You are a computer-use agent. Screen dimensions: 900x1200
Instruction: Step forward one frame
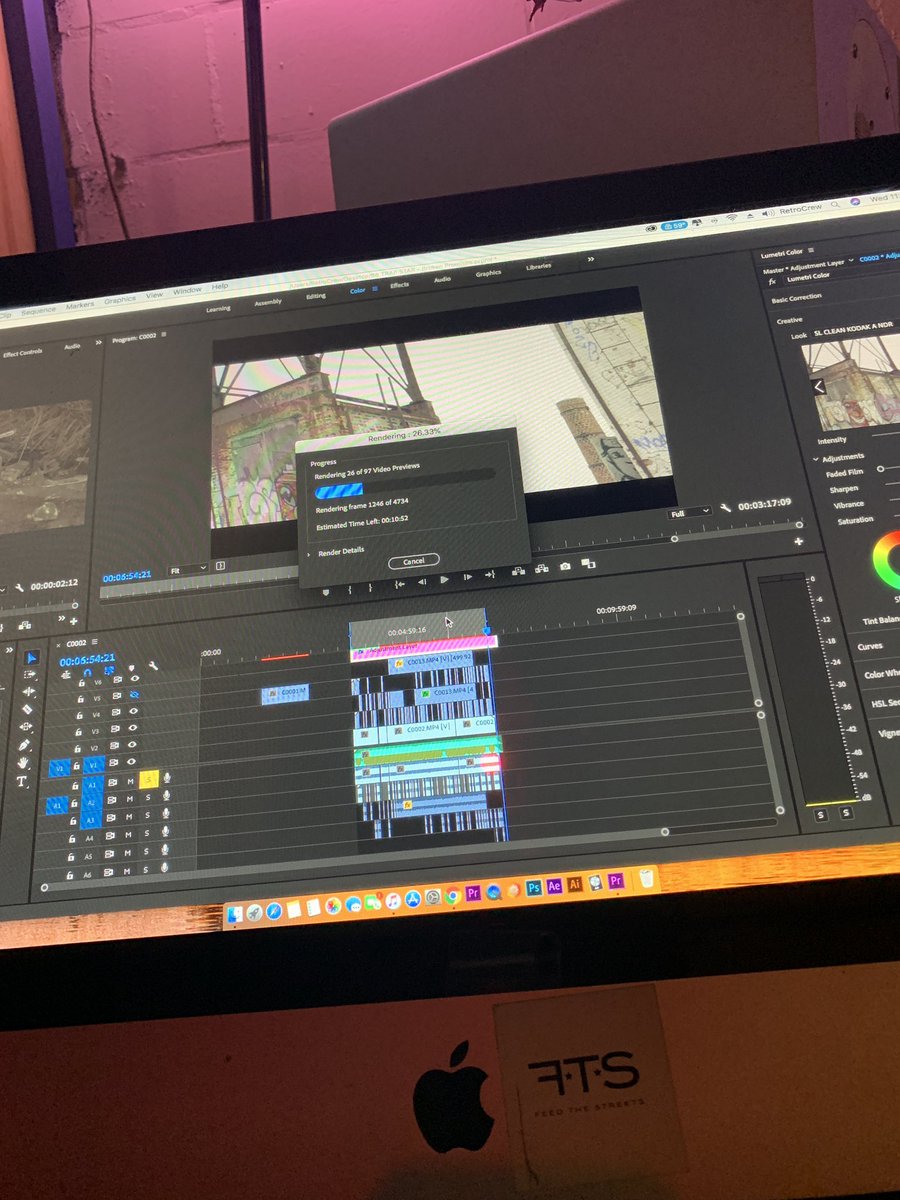(467, 577)
